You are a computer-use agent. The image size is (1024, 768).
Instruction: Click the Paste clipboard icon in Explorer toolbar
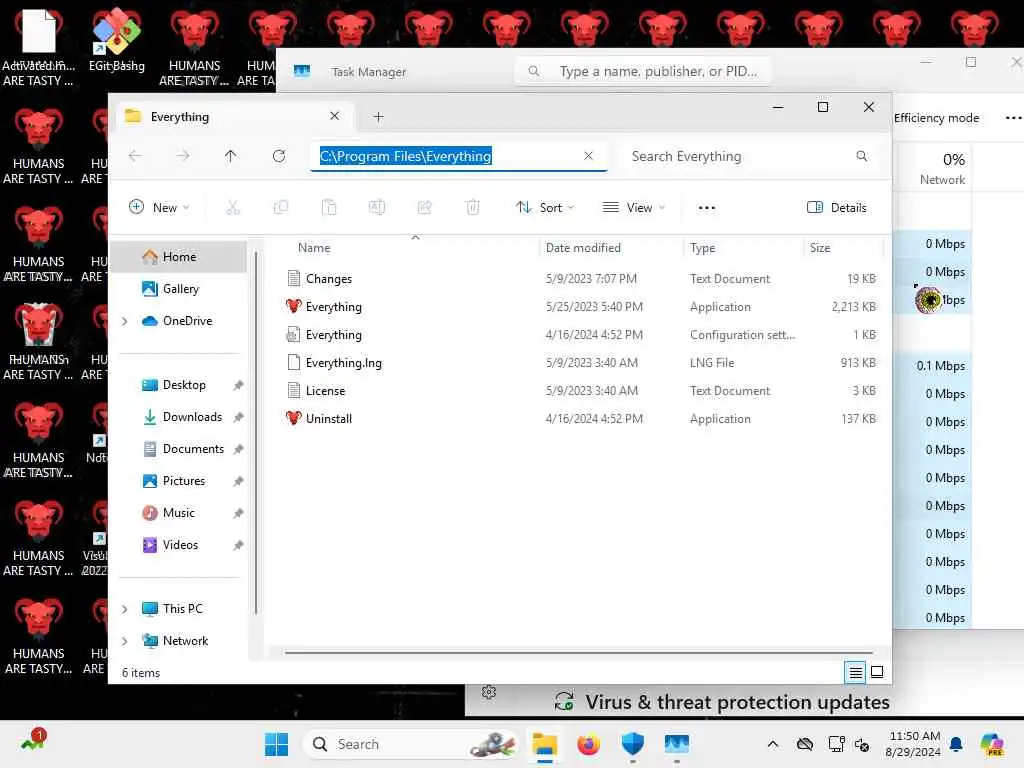click(x=328, y=208)
